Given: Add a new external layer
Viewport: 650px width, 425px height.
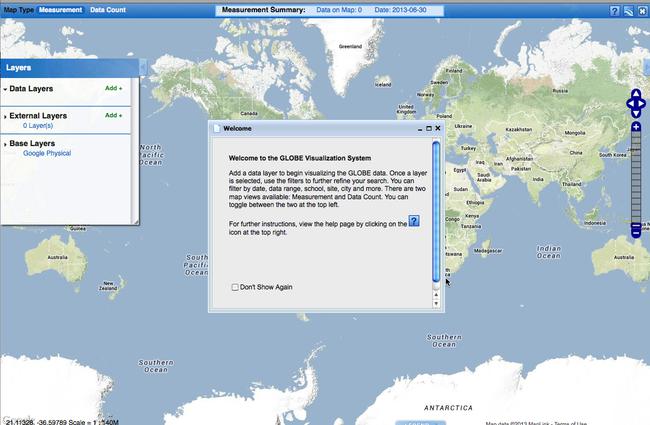Looking at the screenshot, I should 113,116.
